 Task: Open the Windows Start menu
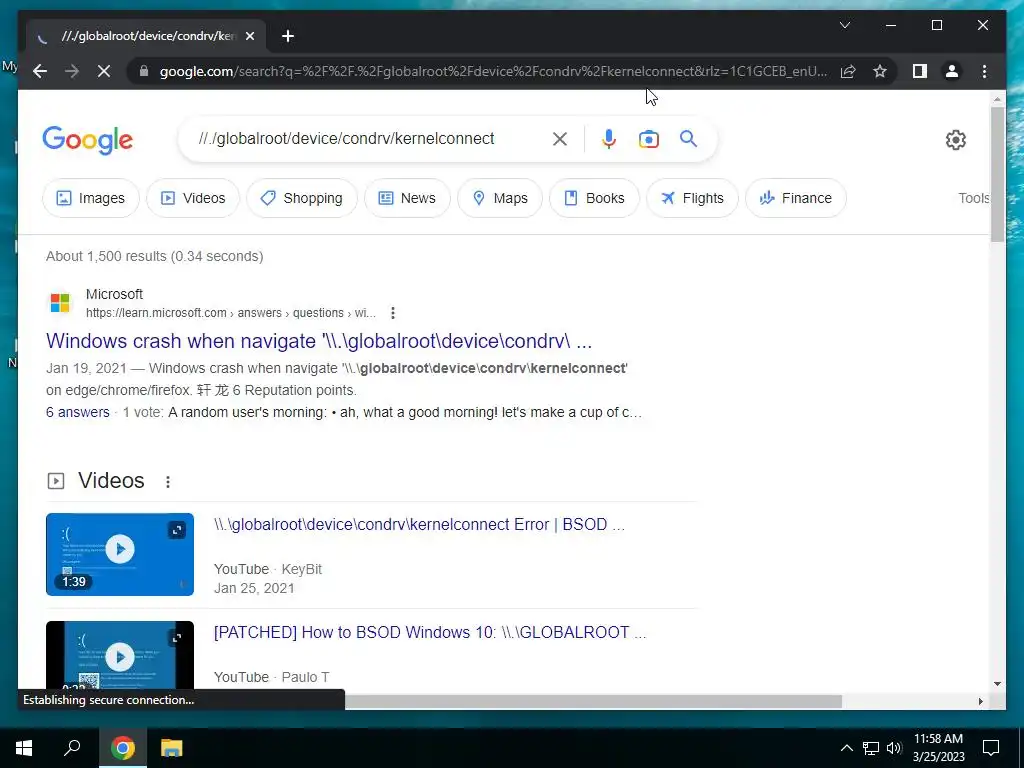pyautogui.click(x=24, y=748)
